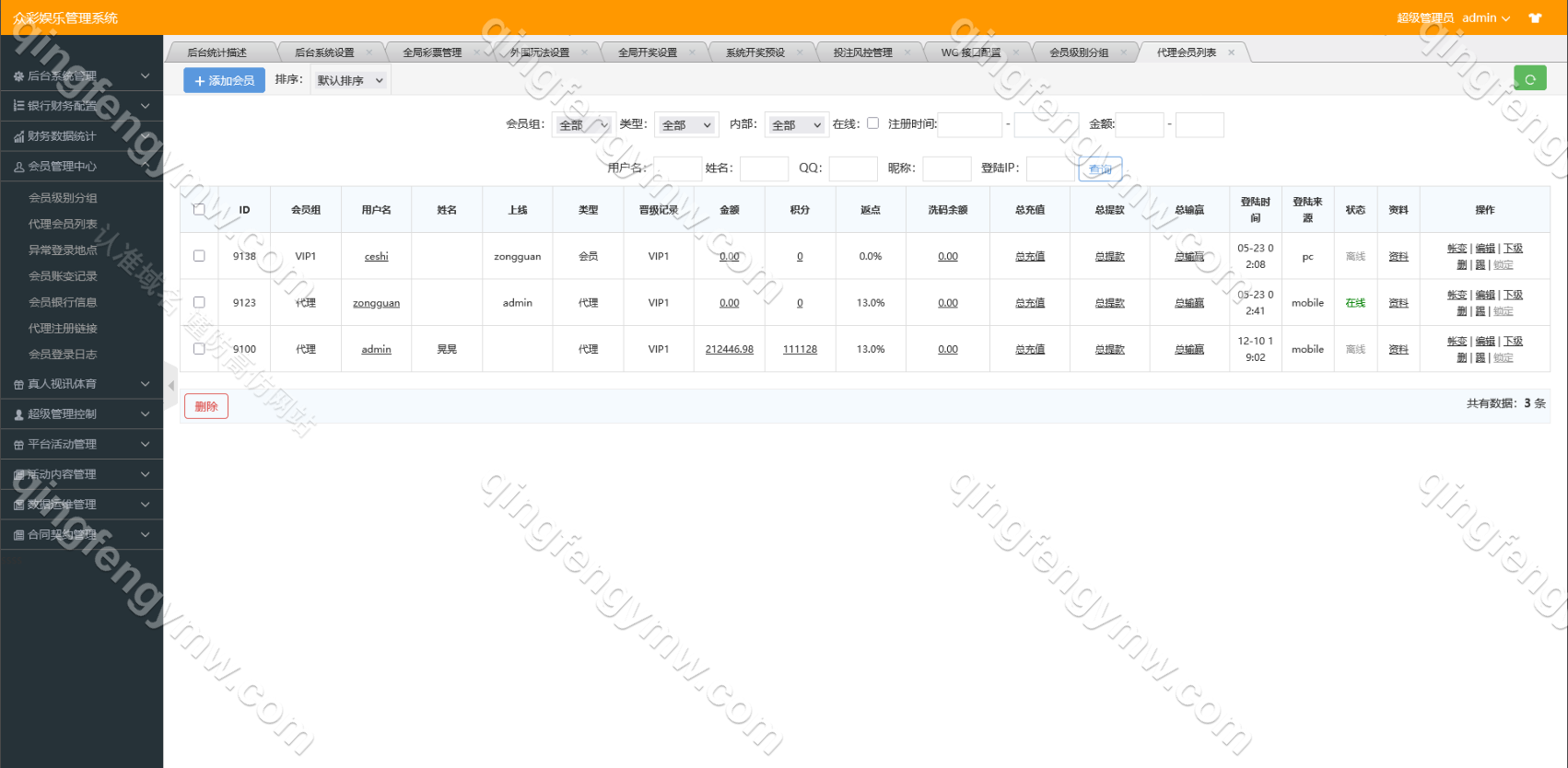Open 会员账变记录 in the sidebar

click(x=63, y=276)
